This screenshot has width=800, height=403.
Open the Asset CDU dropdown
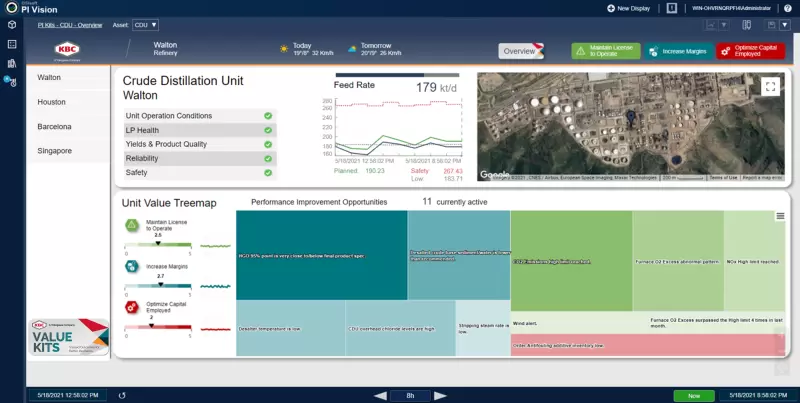(145, 25)
